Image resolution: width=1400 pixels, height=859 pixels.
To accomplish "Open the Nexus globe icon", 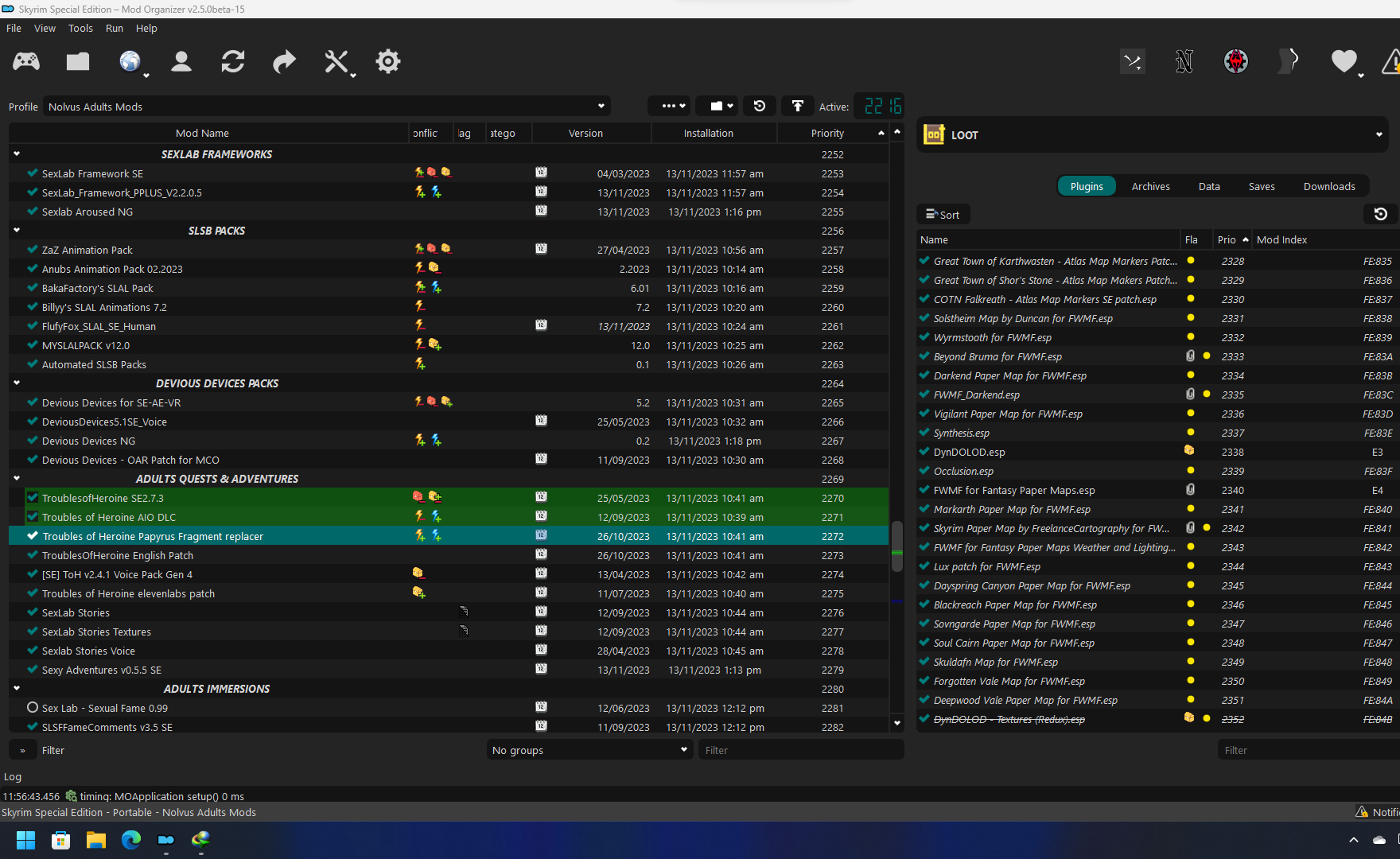I will pos(130,61).
